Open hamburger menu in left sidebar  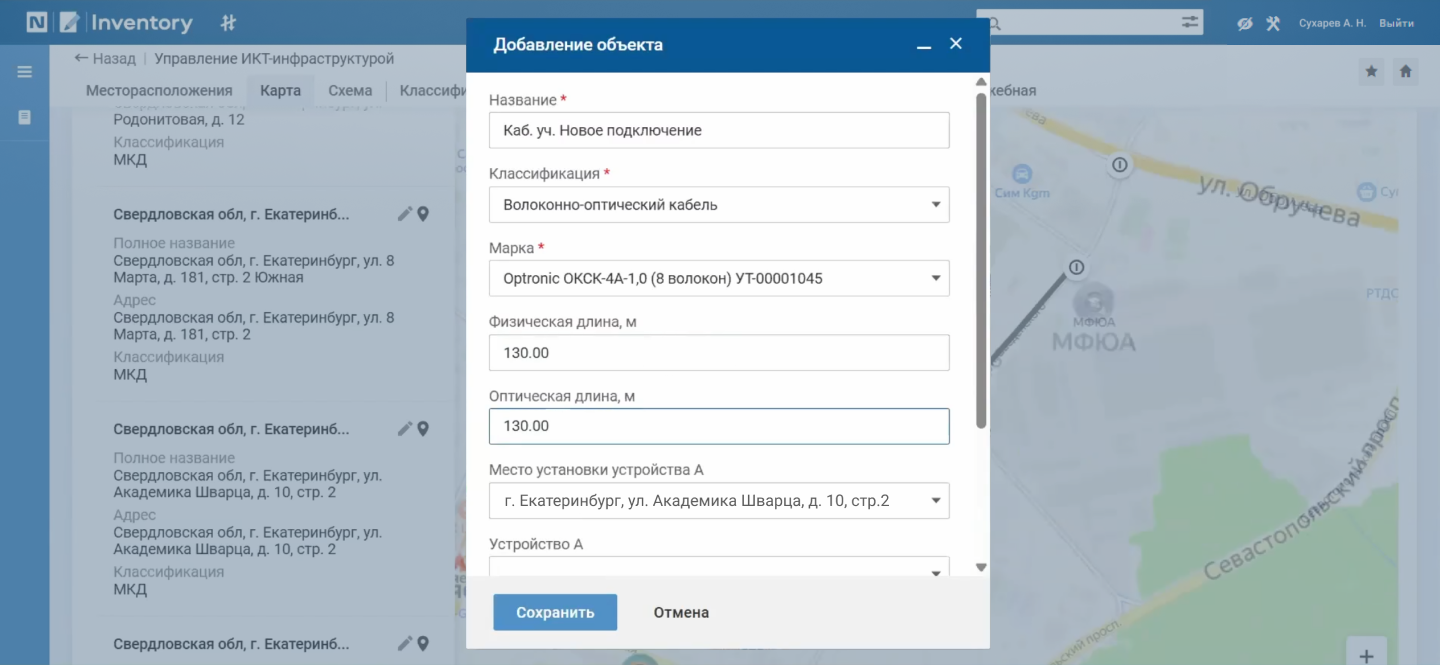point(25,72)
